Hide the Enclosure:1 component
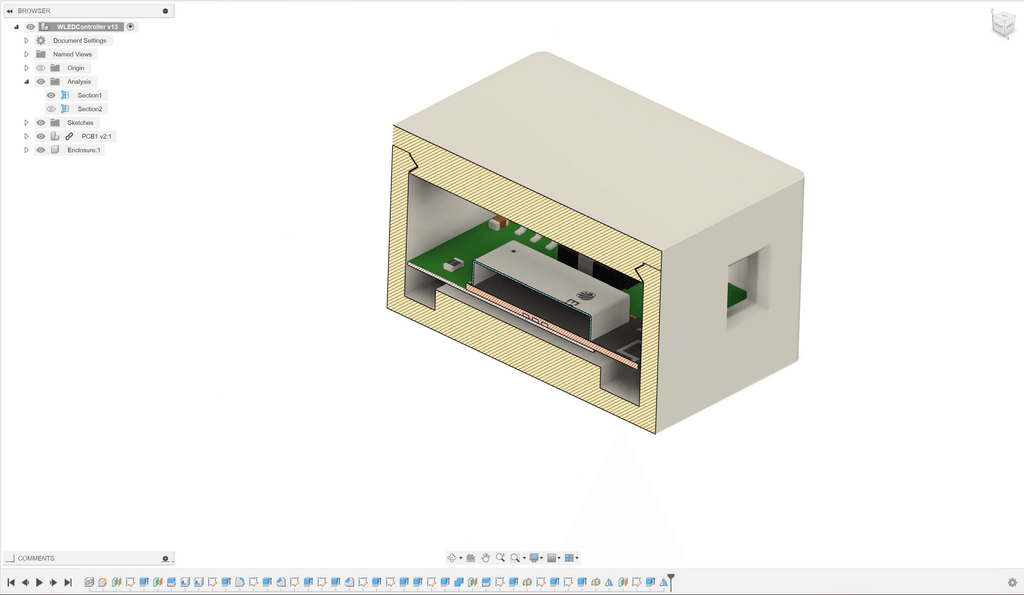 click(40, 150)
